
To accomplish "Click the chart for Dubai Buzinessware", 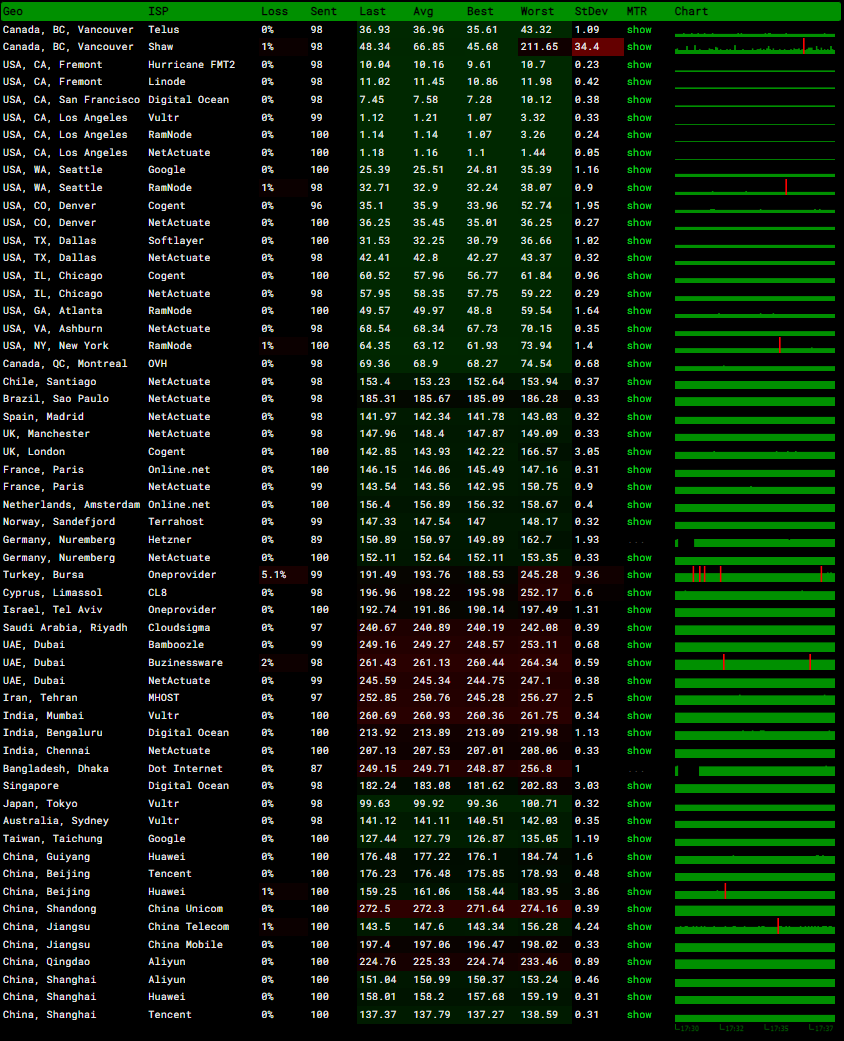I will 755,663.
